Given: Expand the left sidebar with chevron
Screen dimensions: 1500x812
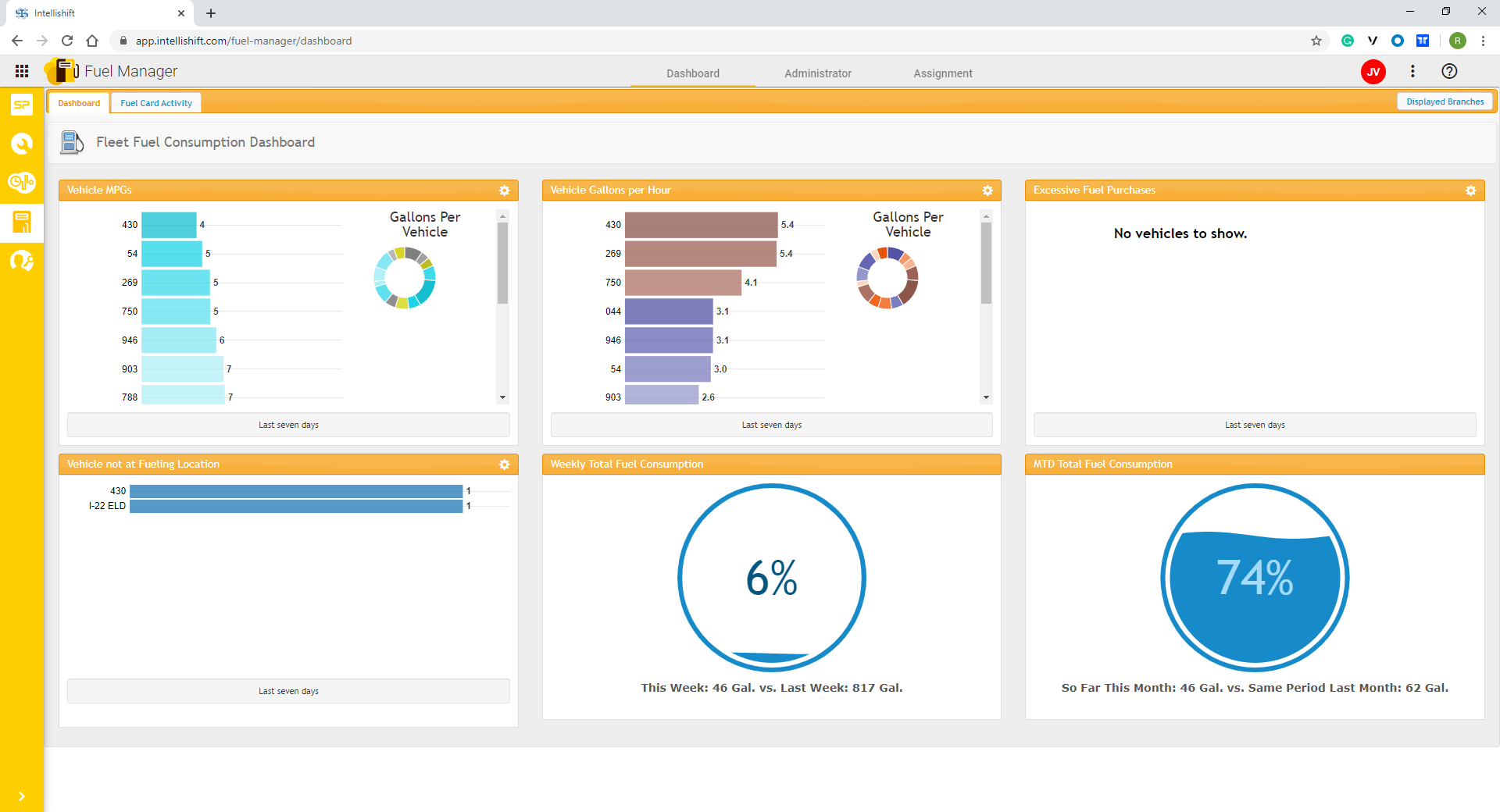Looking at the screenshot, I should 22,796.
